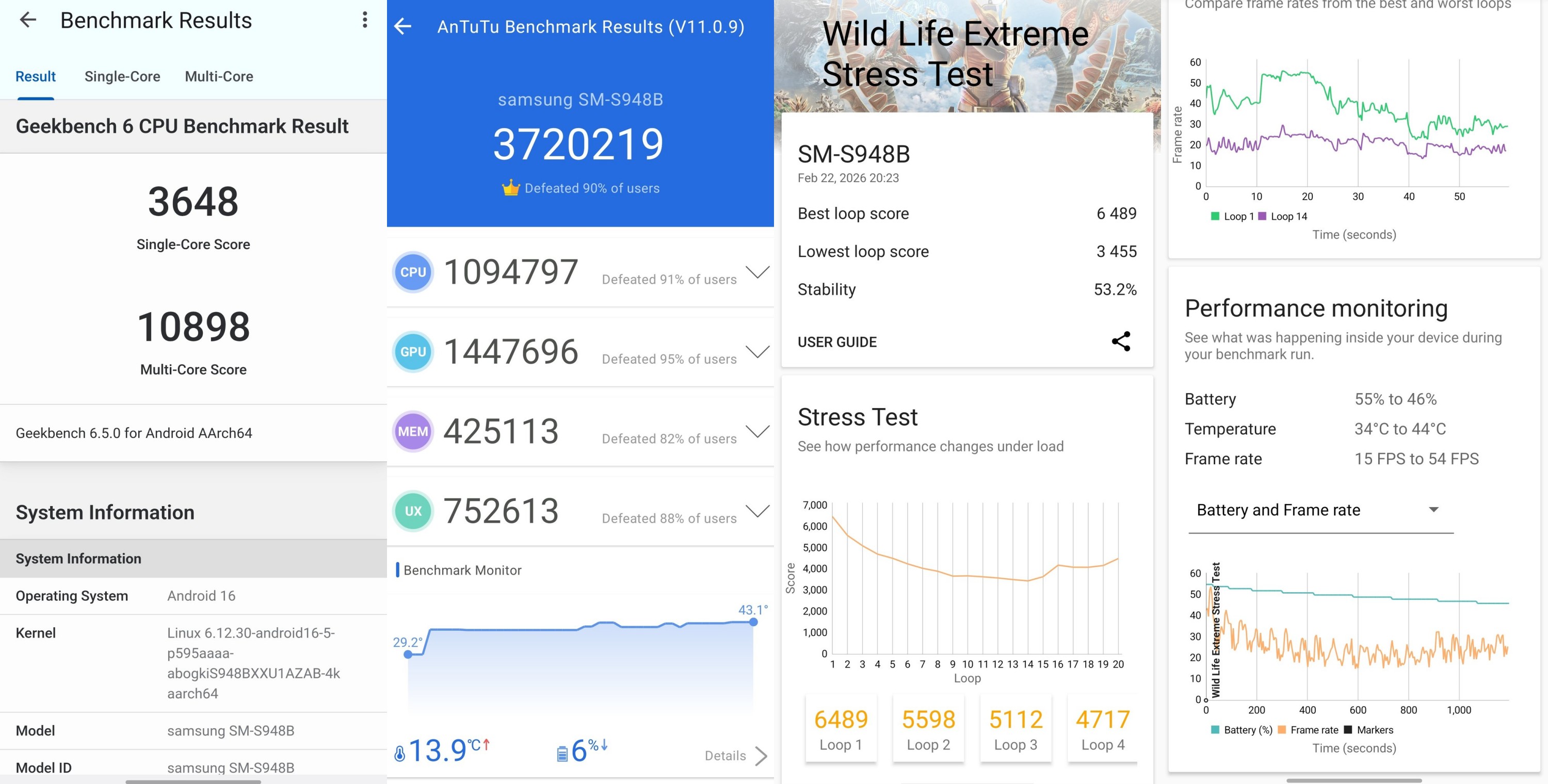Open the Battery and Frame rate dropdown
The width and height of the screenshot is (1548, 784).
(1320, 510)
